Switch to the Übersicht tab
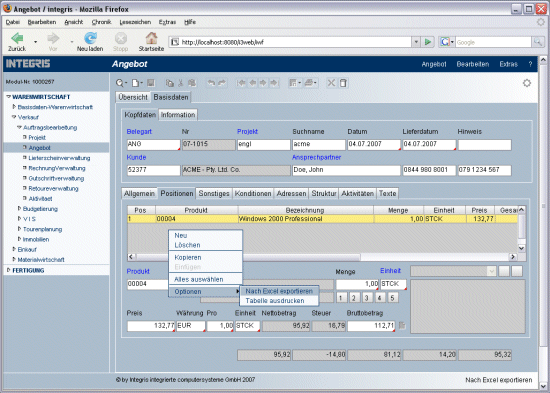The height and width of the screenshot is (393, 550). [x=133, y=97]
